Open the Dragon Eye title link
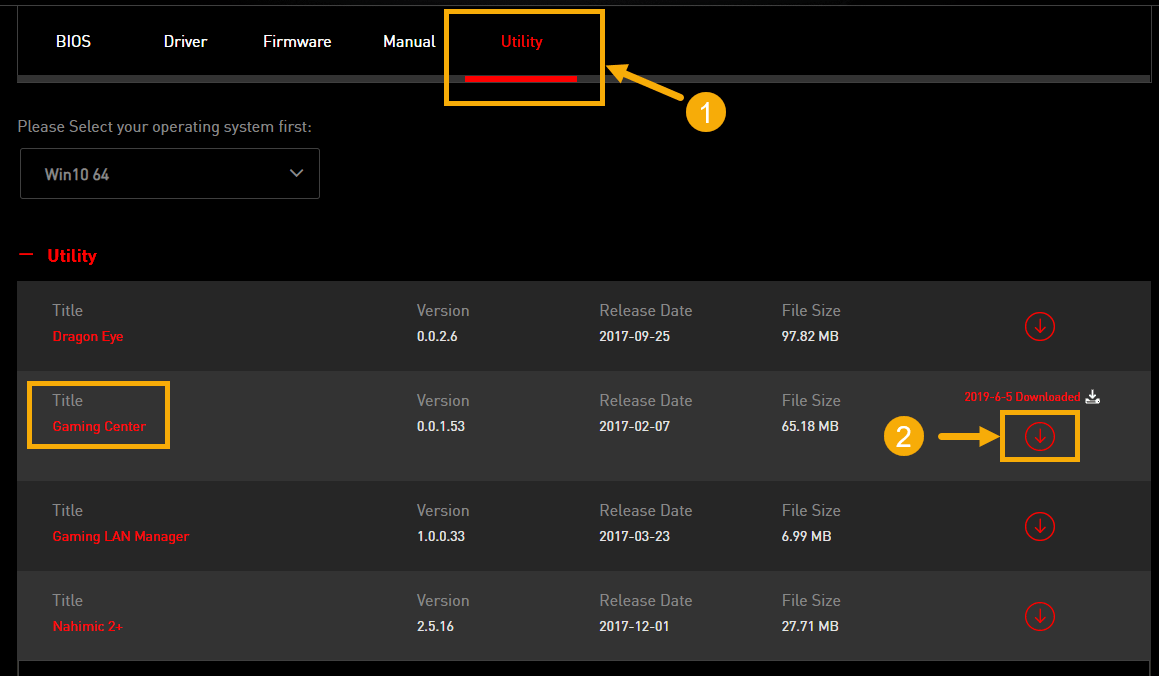Image resolution: width=1159 pixels, height=676 pixels. click(x=88, y=336)
